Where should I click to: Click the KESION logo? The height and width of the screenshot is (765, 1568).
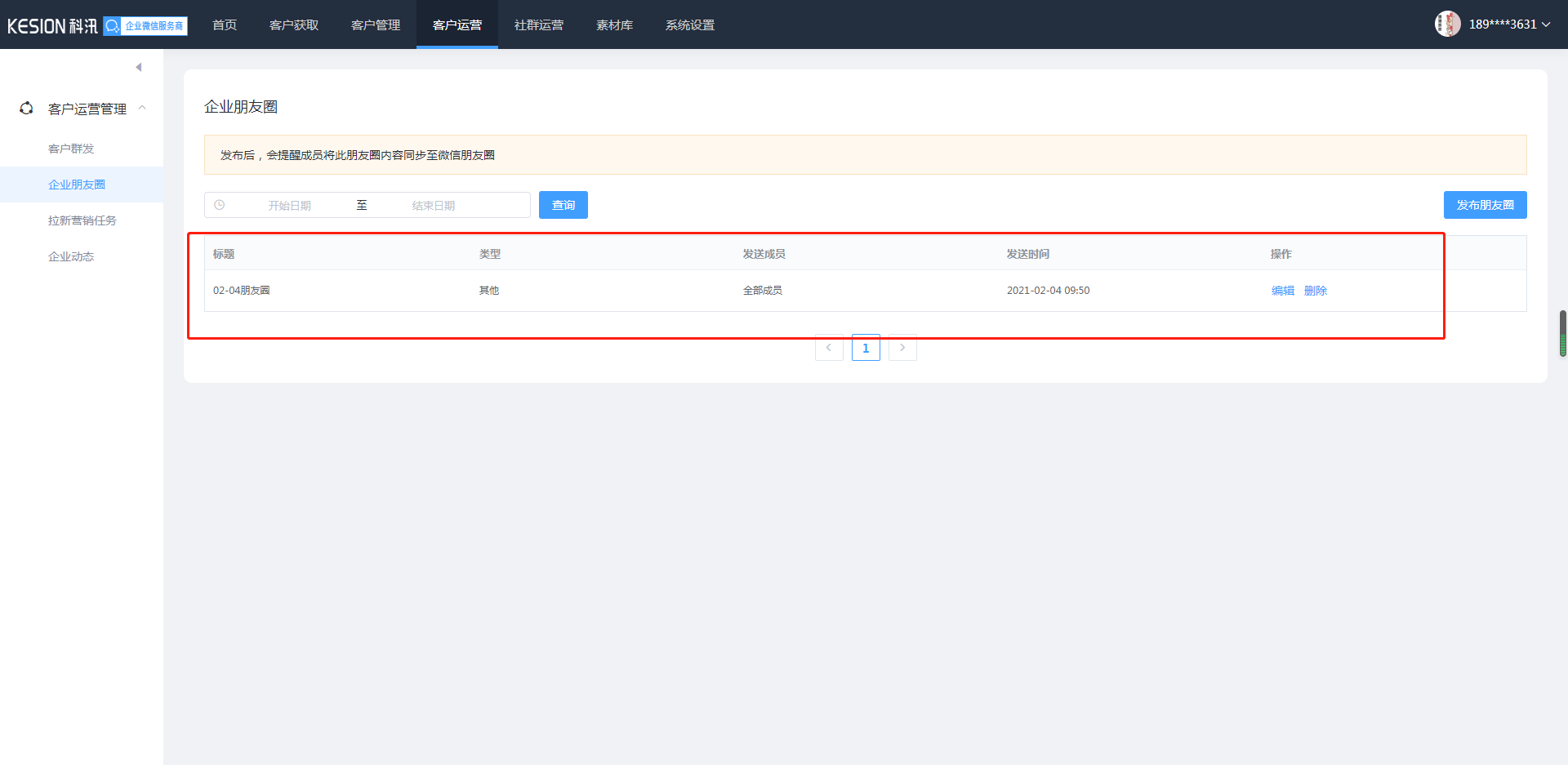[x=52, y=26]
